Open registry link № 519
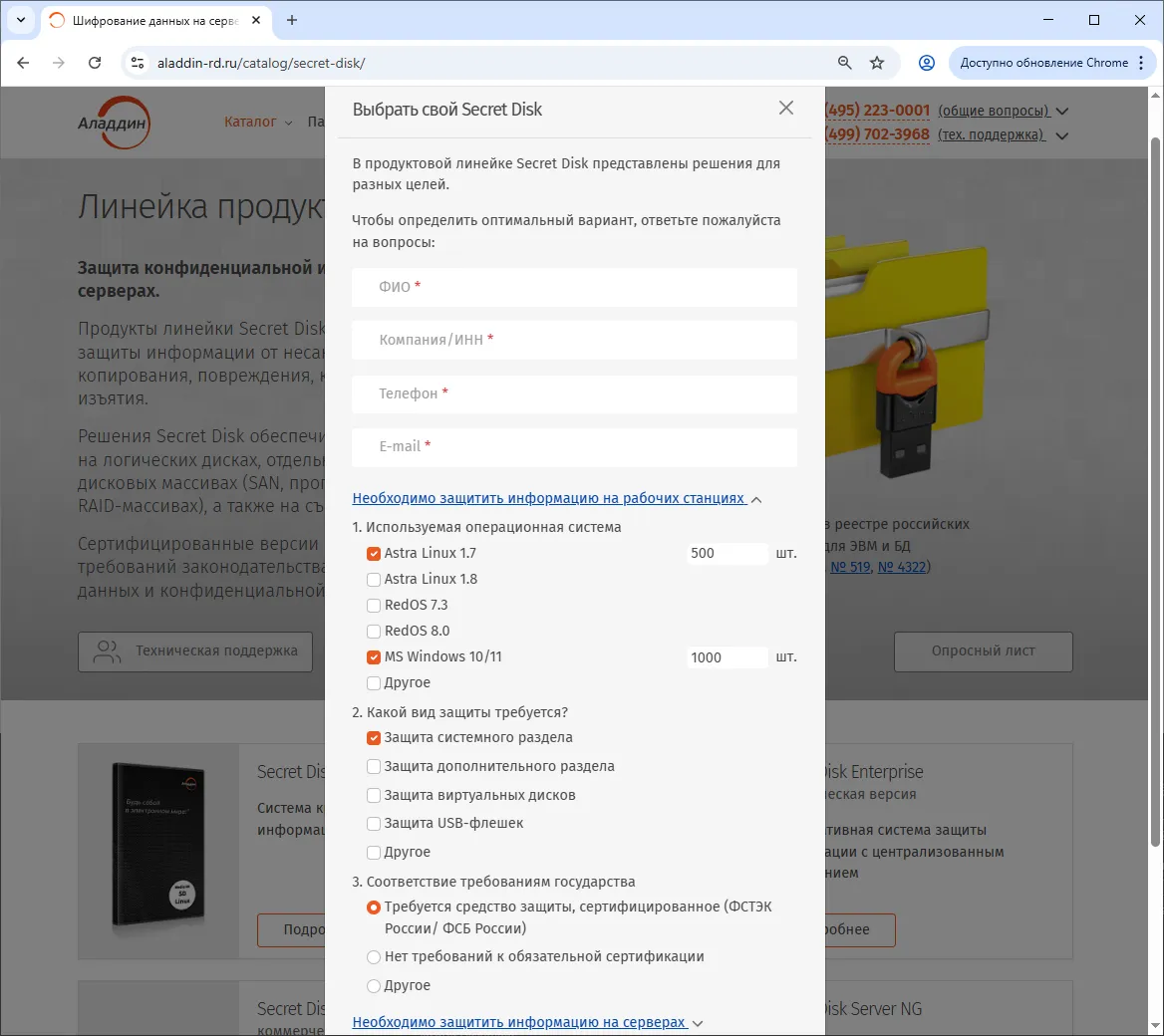Screen dimensions: 1164x1036 point(850,567)
